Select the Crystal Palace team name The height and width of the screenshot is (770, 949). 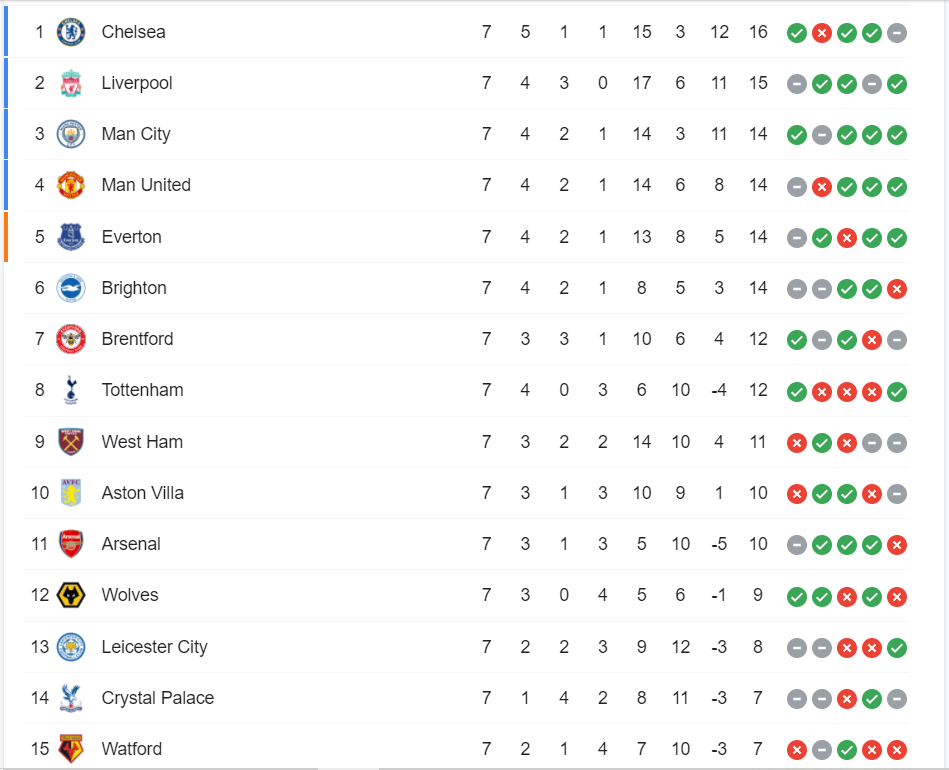[158, 697]
